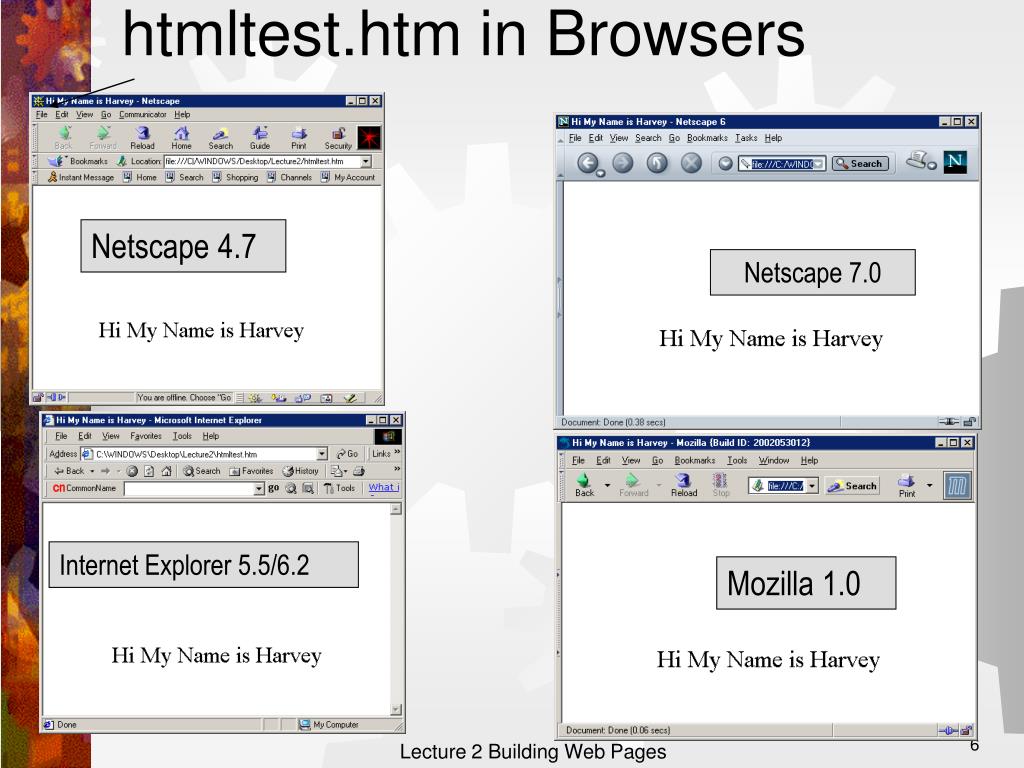
Task: Click Refresh icon in Internet Explorer toolbar
Action: click(149, 471)
